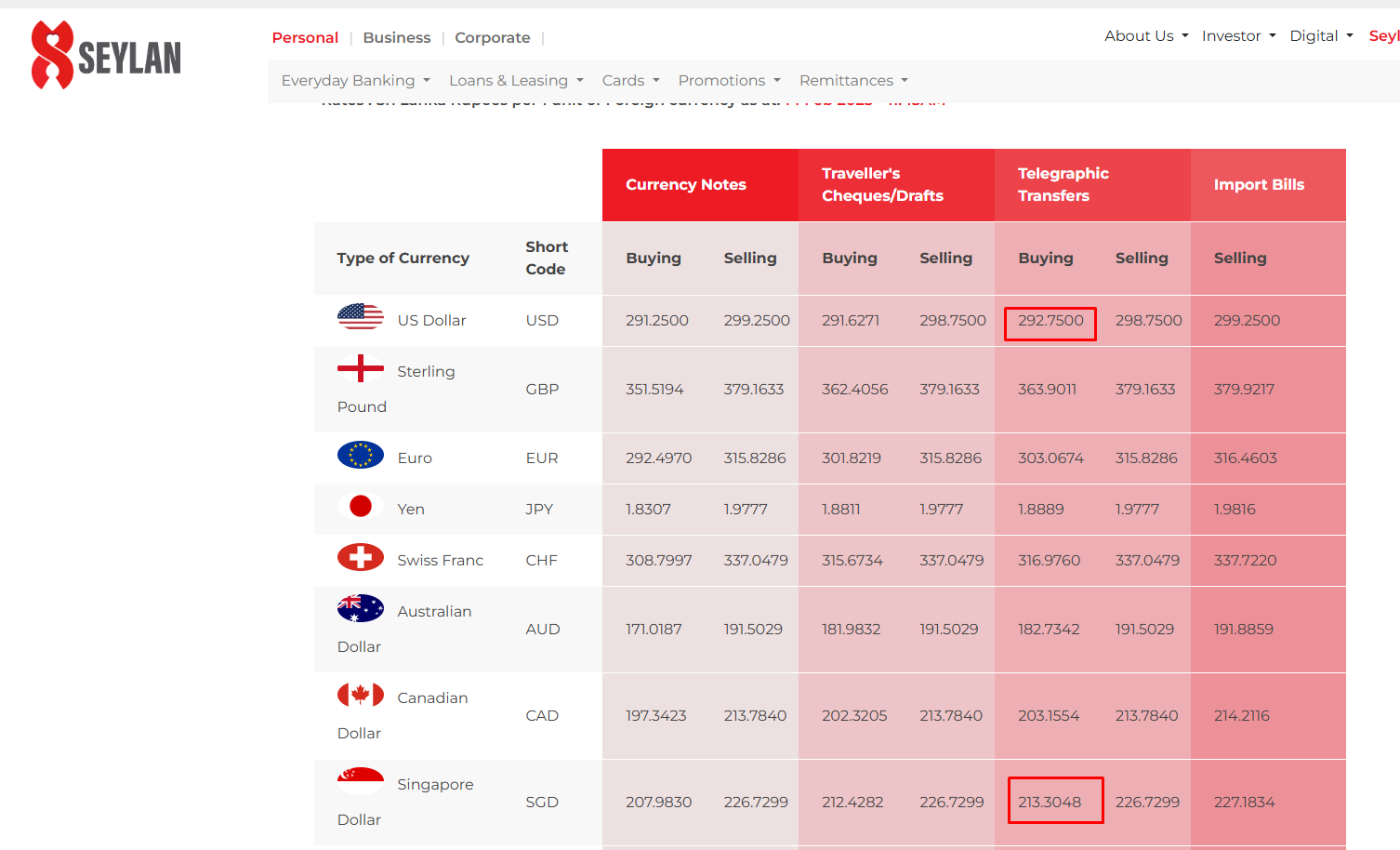
Task: Expand the Cards dropdown menu
Action: tap(630, 81)
